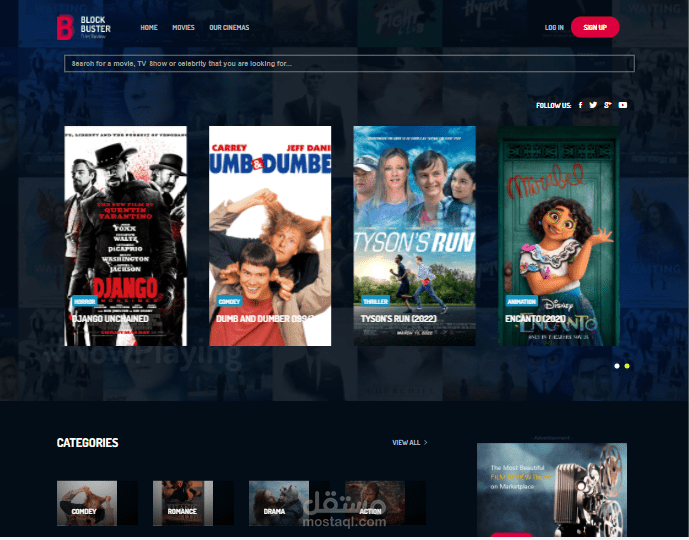Open the YouTube follow icon
This screenshot has height=540, width=689.
(623, 105)
